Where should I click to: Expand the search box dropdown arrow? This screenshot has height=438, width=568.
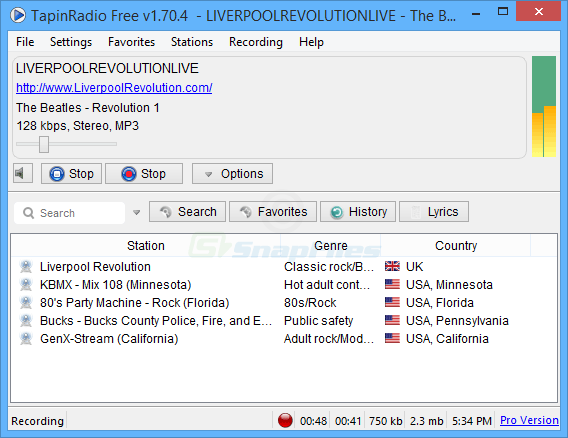pos(136,213)
